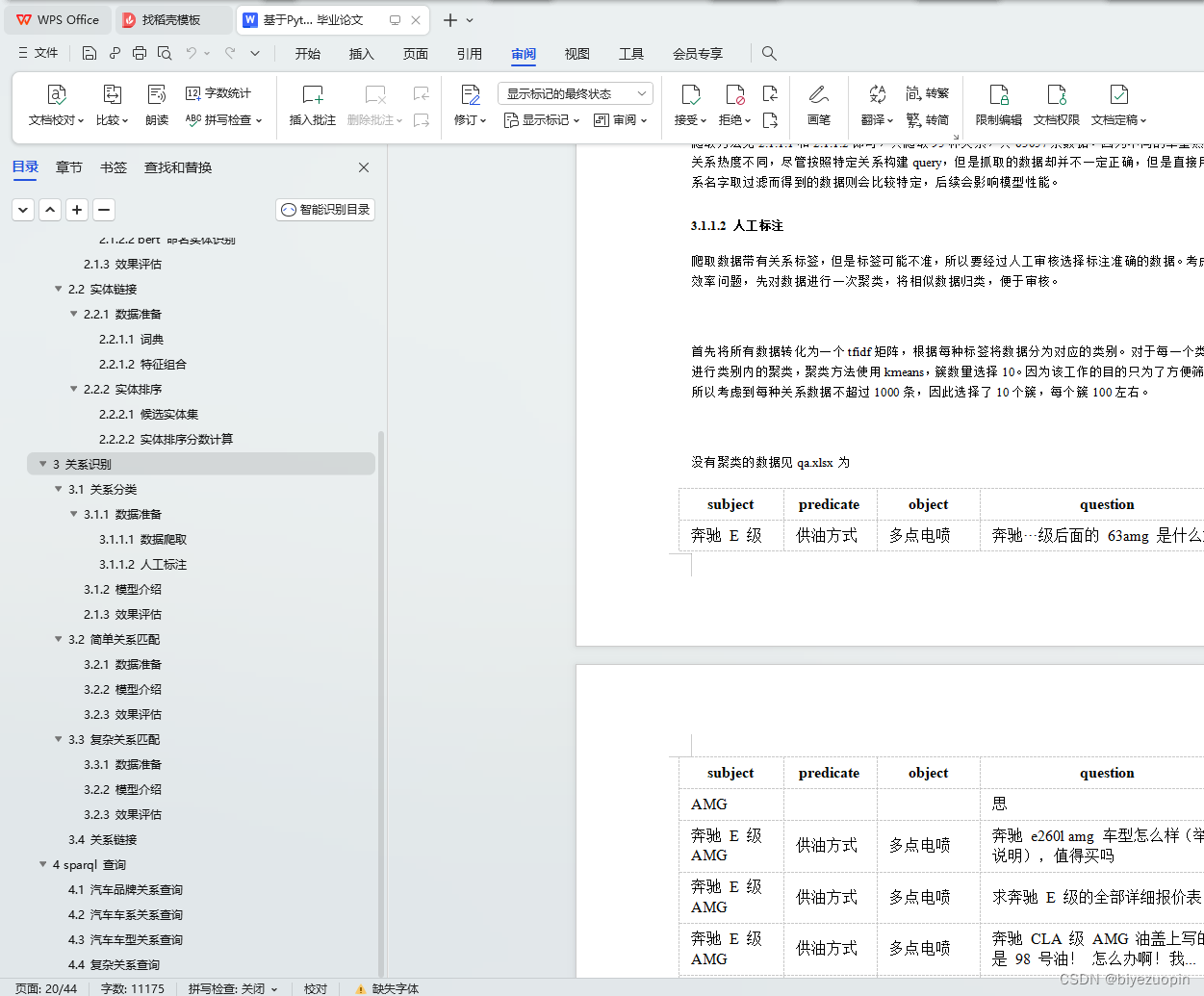Image resolution: width=1204 pixels, height=996 pixels.
Task: Switch to 章节 tab in navigation pane
Action: click(69, 167)
